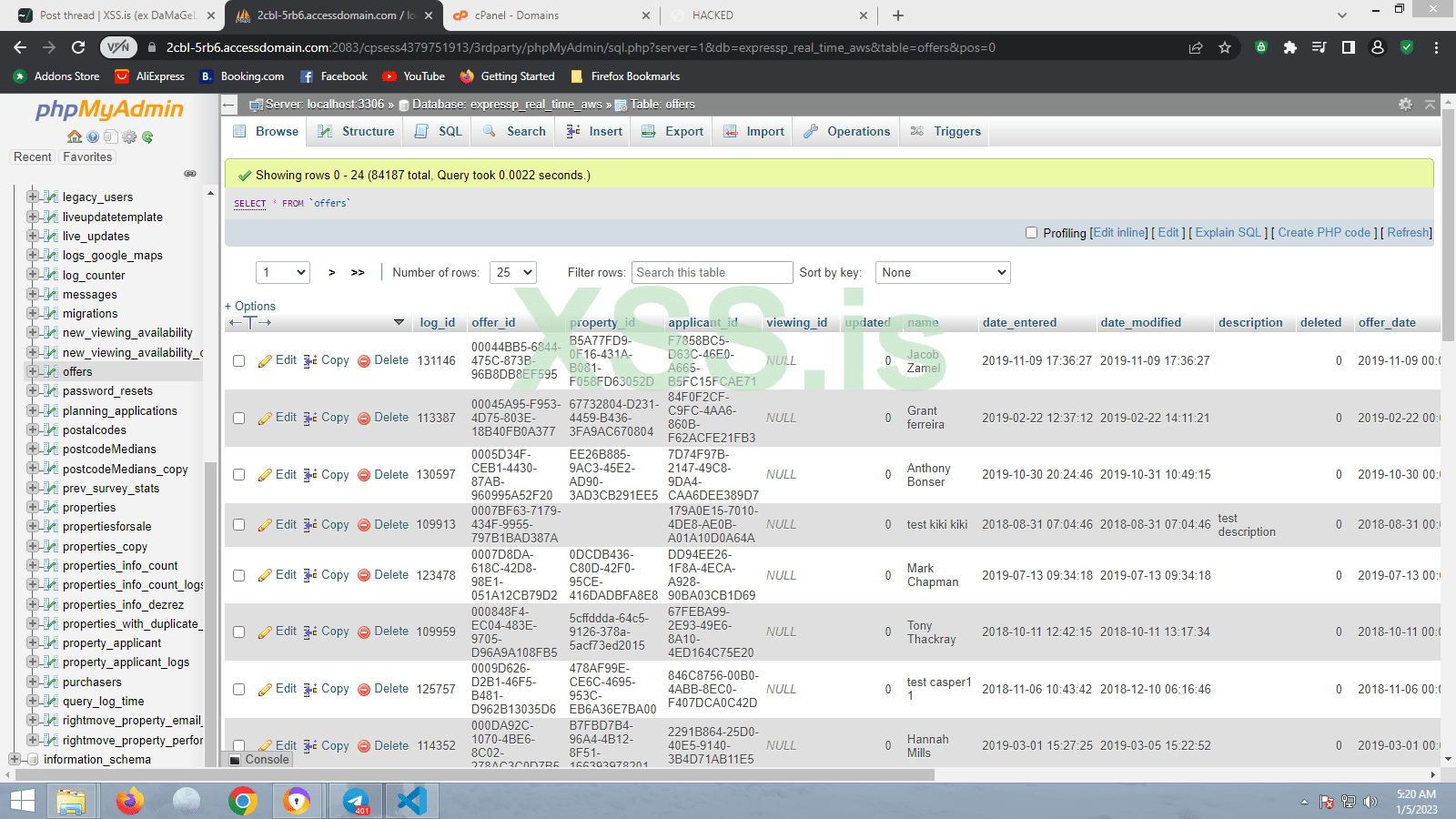This screenshot has height=819, width=1456.
Task: Open the phpMyAdmin Home icon
Action: tap(75, 136)
